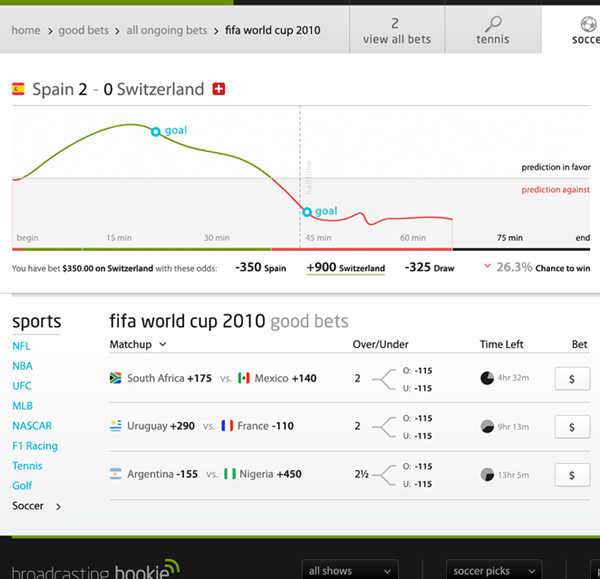Click the 26.3% Chance to win text
This screenshot has height=579, width=600.
click(543, 267)
